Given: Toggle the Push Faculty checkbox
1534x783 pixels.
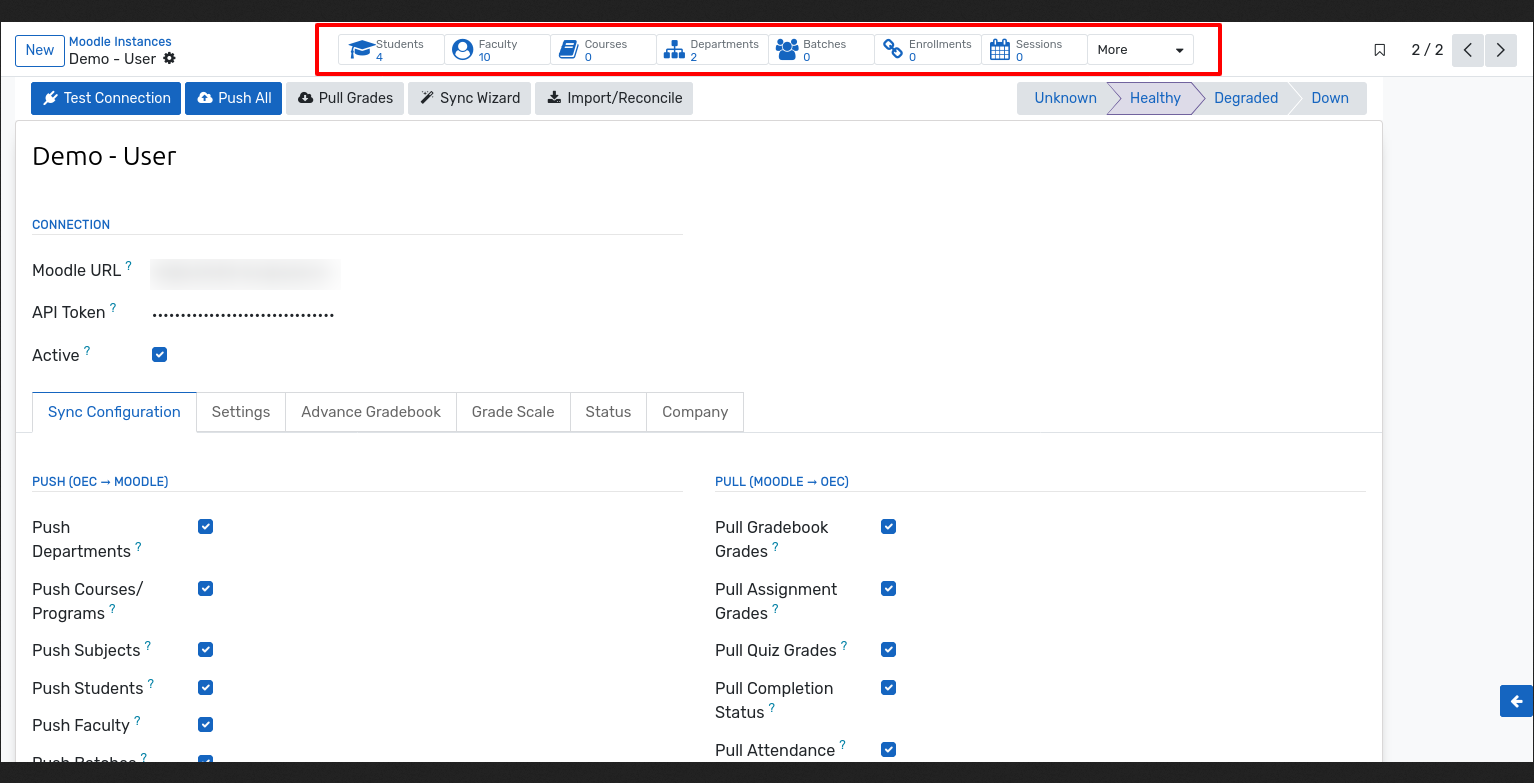Looking at the screenshot, I should pos(205,724).
